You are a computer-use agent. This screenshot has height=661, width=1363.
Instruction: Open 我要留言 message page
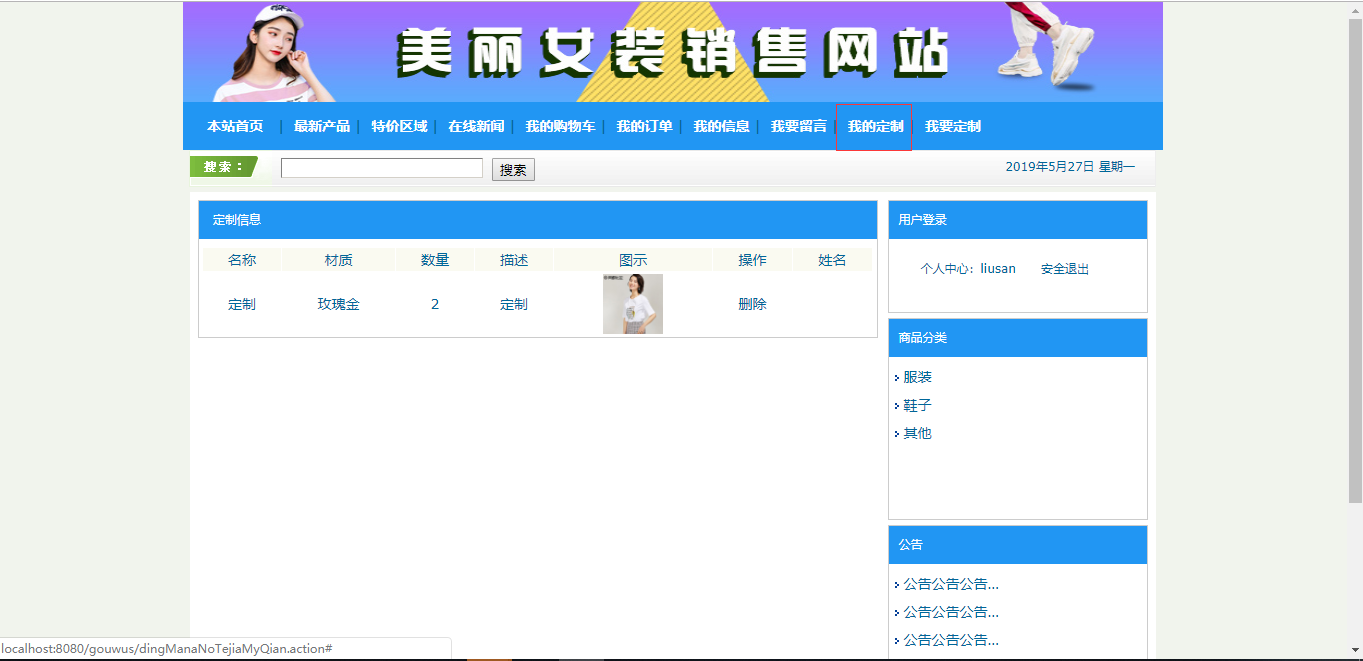click(799, 126)
